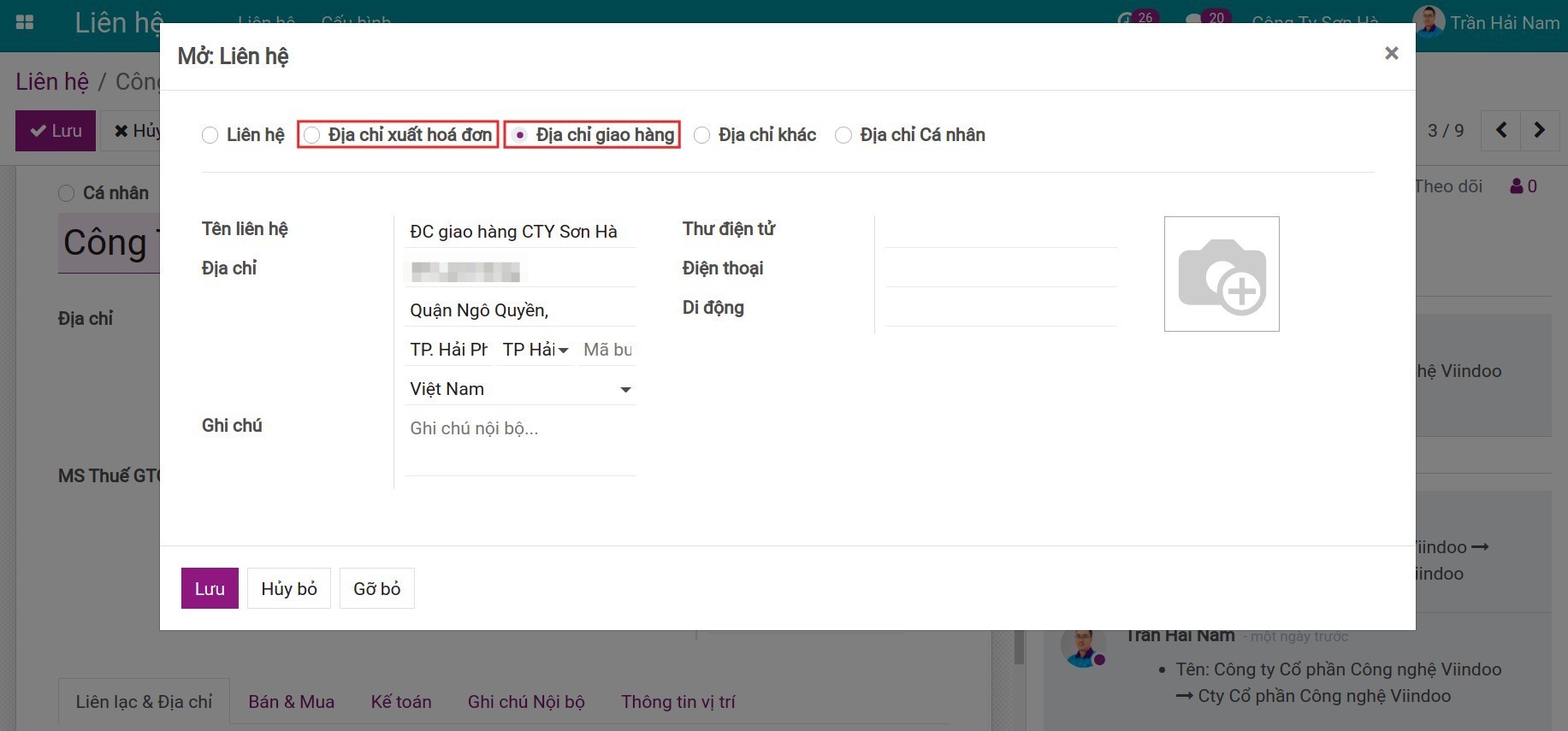Click the Thư điện tử input field
The width and height of the screenshot is (1568, 731).
pos(1001,231)
